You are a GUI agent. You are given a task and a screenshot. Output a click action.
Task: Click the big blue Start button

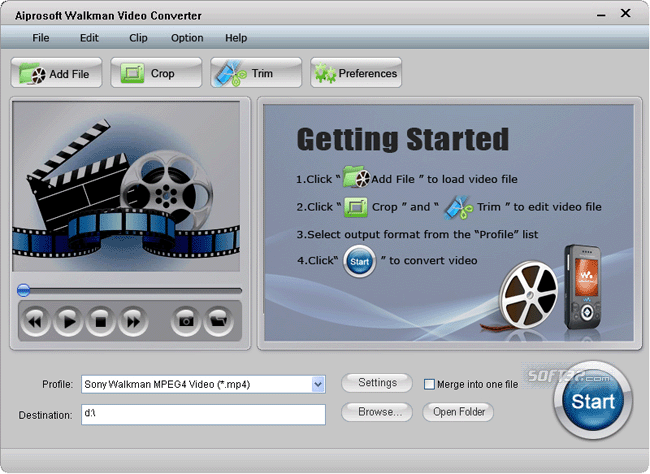[x=593, y=401]
